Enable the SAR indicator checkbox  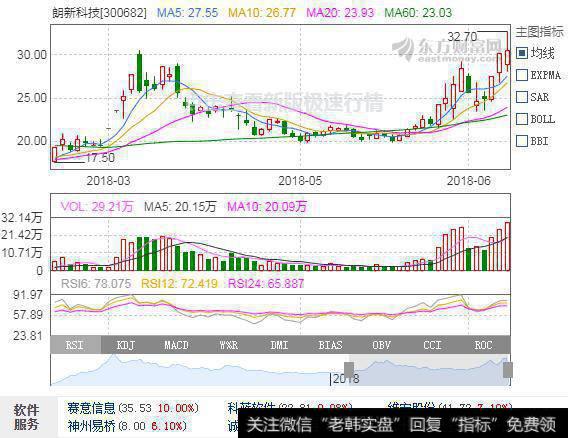tap(522, 97)
